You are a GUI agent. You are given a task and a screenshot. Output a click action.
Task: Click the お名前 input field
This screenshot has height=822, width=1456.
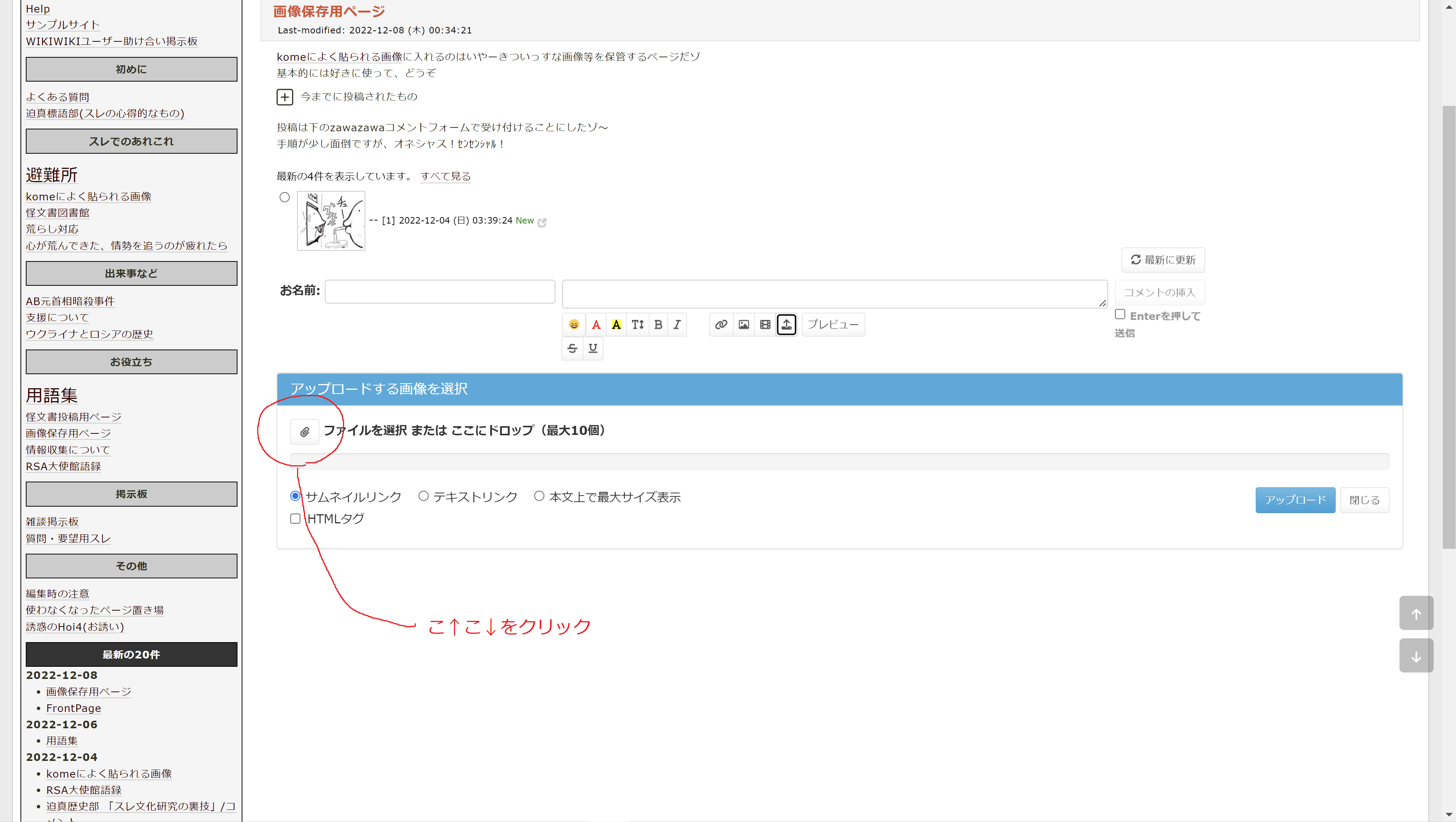click(440, 292)
